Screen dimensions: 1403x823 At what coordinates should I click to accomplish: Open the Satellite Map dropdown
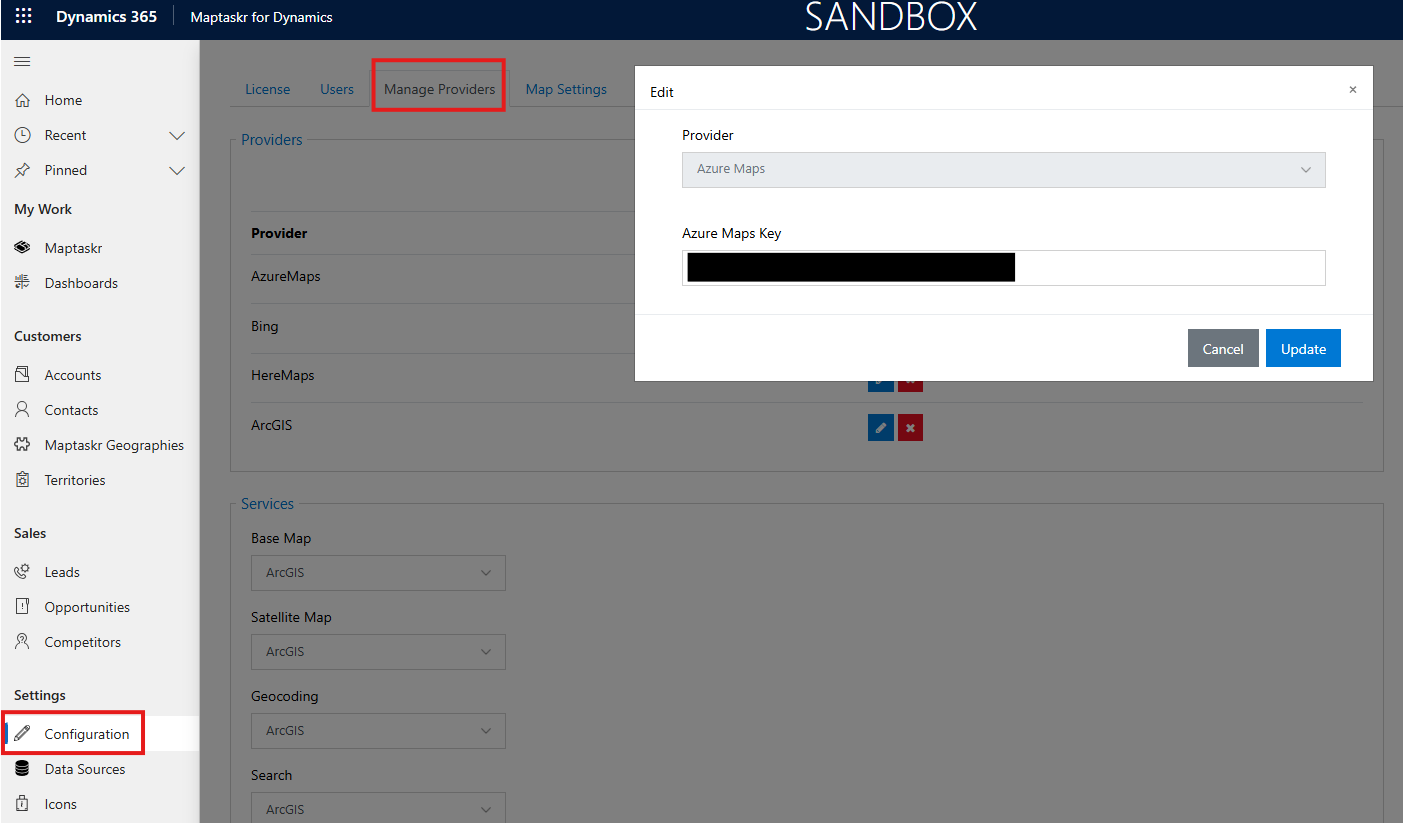point(378,652)
